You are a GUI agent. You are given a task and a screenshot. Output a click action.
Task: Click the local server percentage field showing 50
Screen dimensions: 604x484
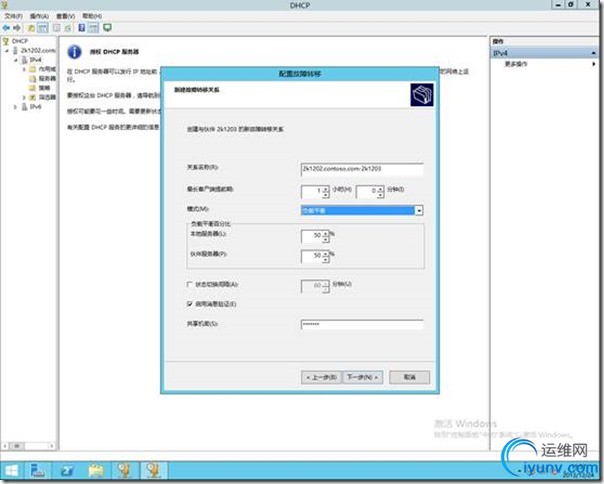coord(312,236)
